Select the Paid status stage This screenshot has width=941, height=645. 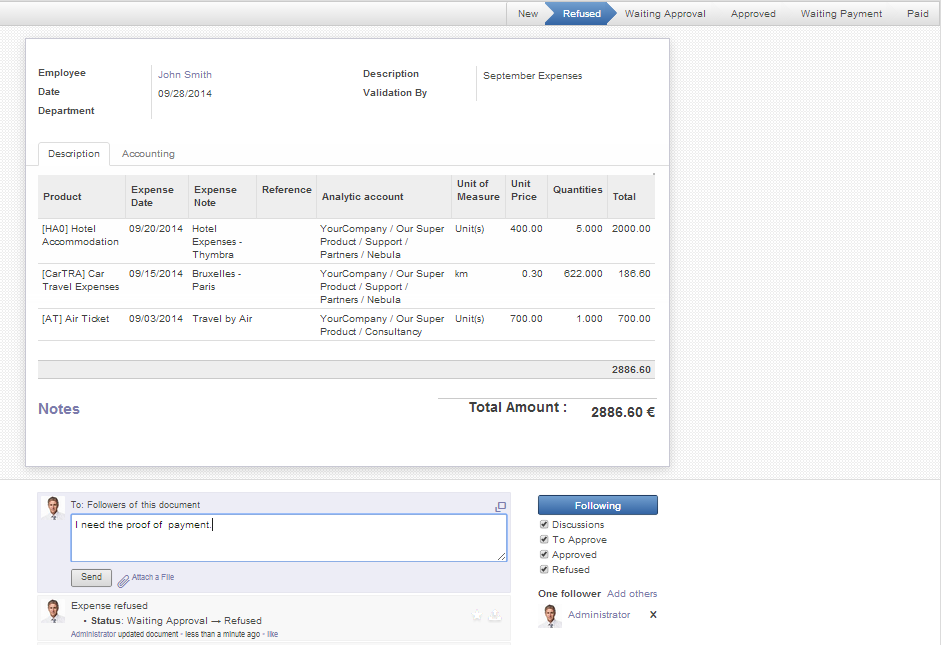[x=918, y=13]
